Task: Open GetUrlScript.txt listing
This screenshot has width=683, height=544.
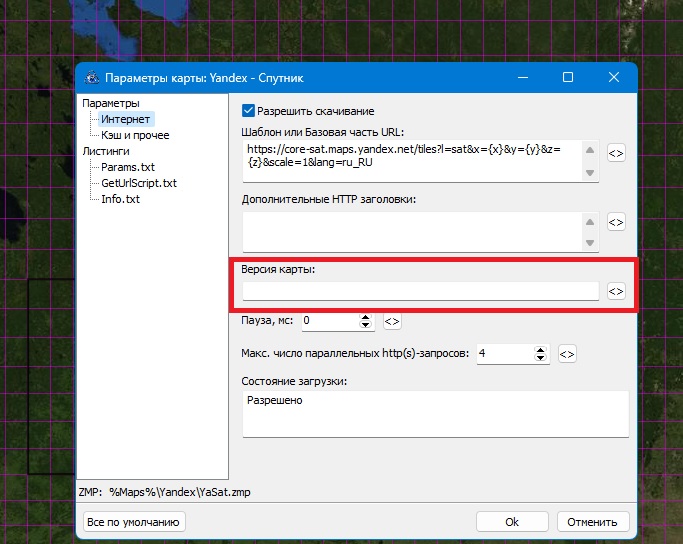Action: [x=139, y=183]
